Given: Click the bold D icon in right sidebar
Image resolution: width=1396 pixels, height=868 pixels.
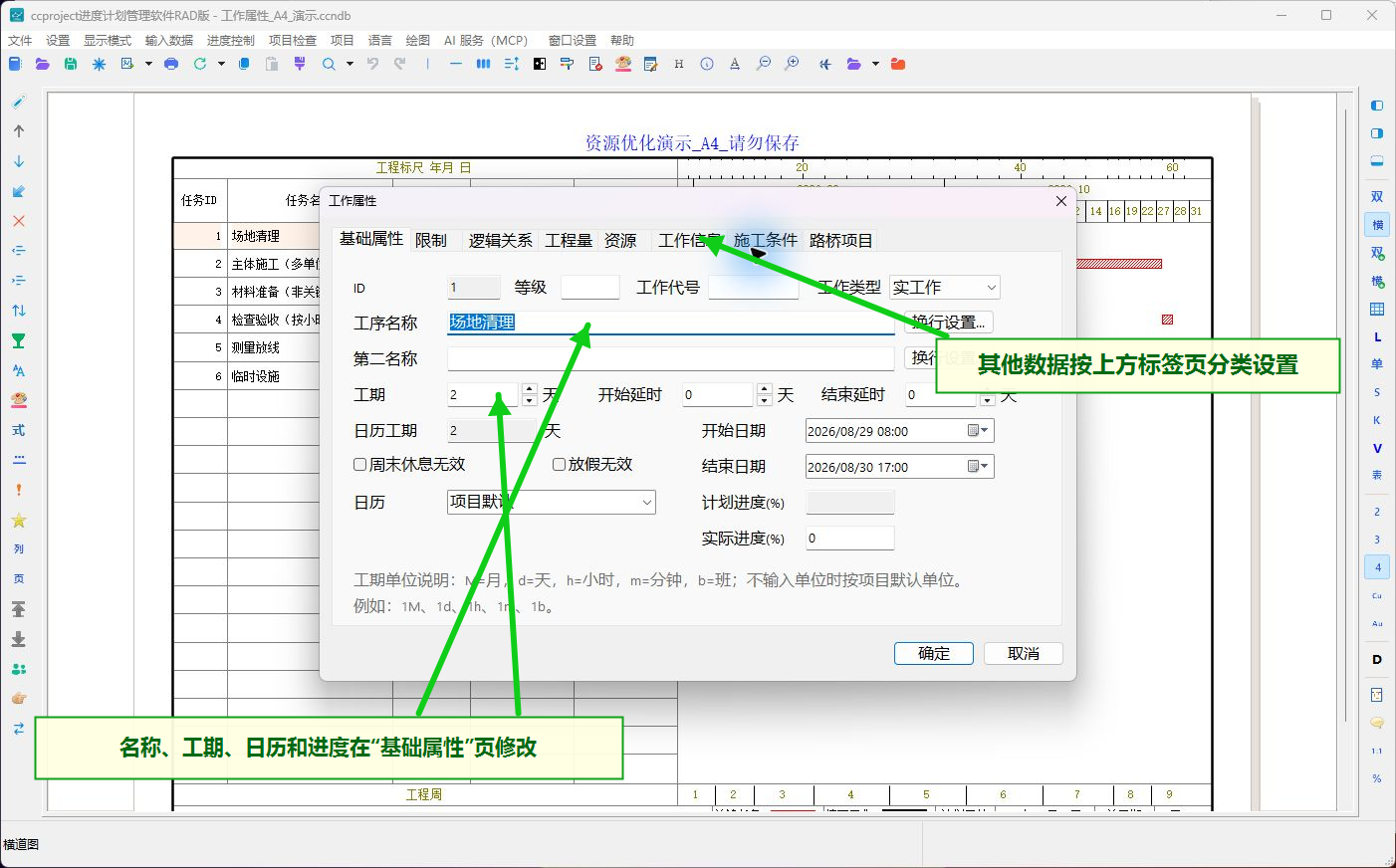Looking at the screenshot, I should tap(1377, 659).
